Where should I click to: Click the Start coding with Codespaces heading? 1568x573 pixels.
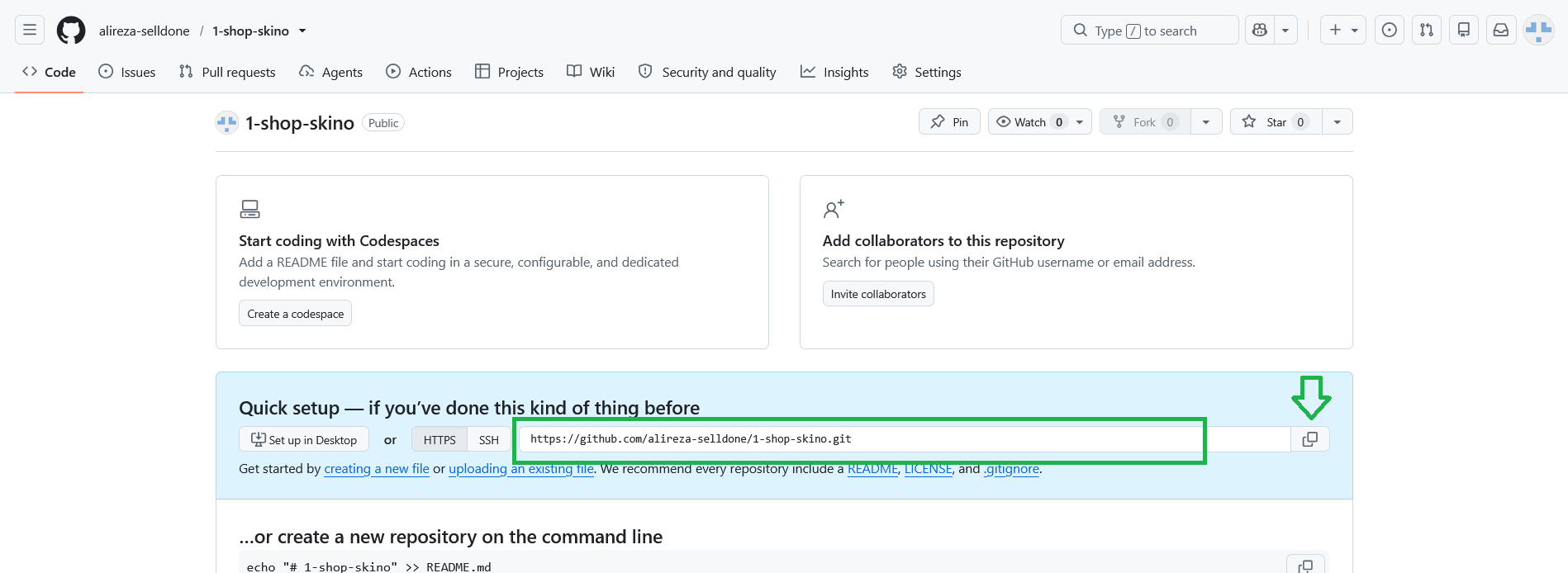339,241
